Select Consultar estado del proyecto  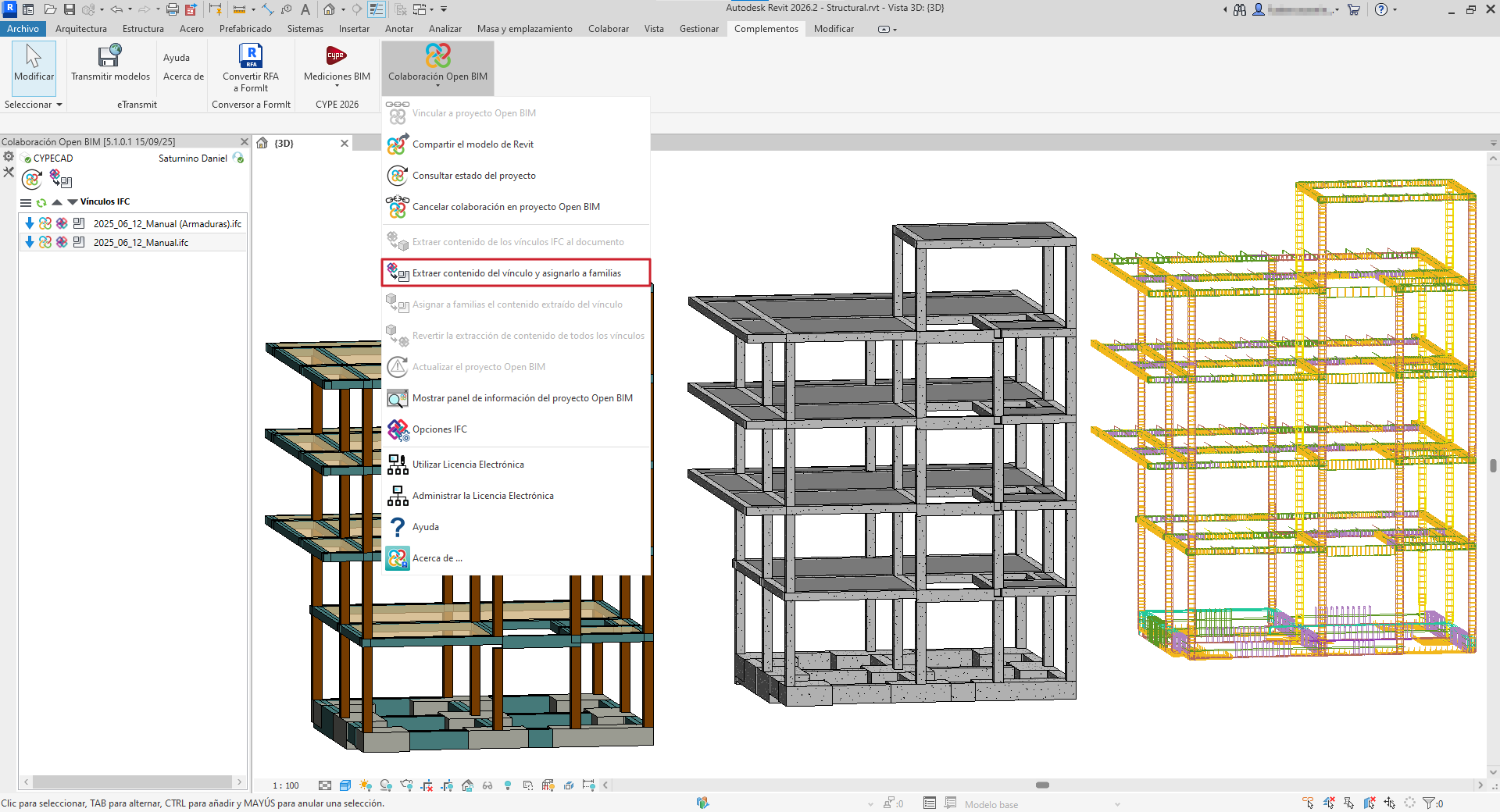(516, 176)
